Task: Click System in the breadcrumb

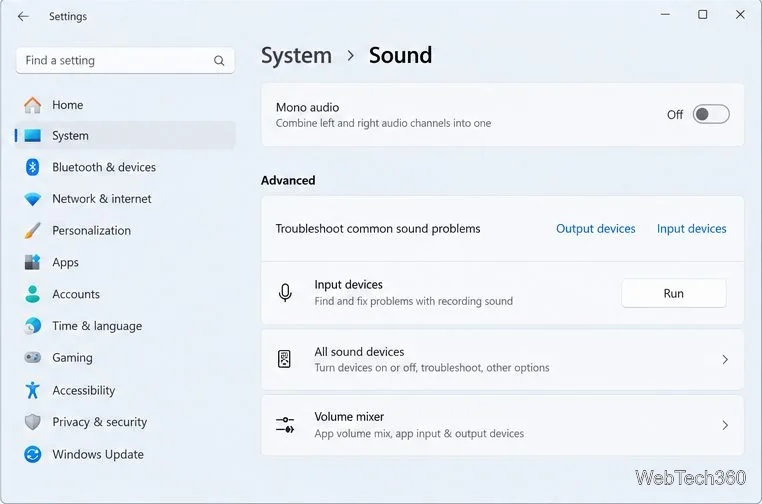Action: click(x=296, y=55)
